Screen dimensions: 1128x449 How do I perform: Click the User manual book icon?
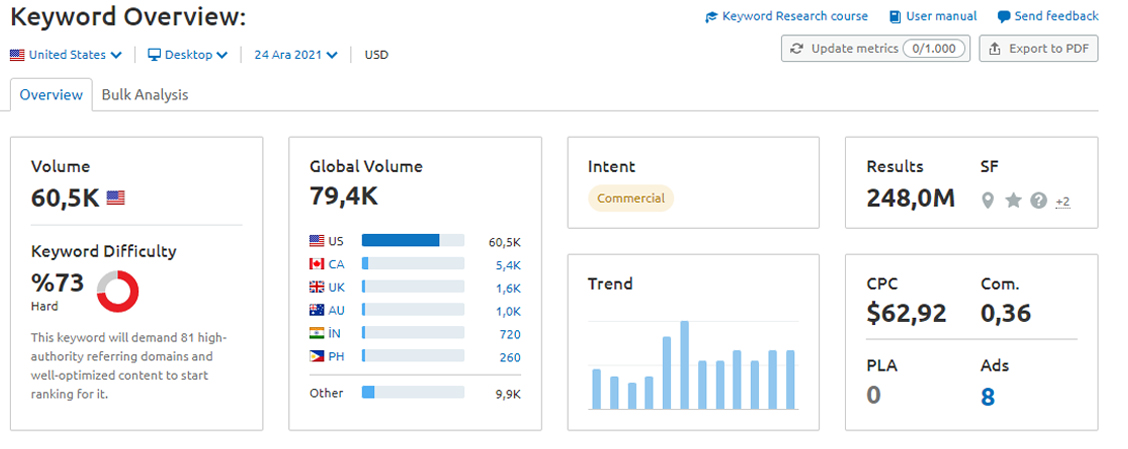coord(895,17)
